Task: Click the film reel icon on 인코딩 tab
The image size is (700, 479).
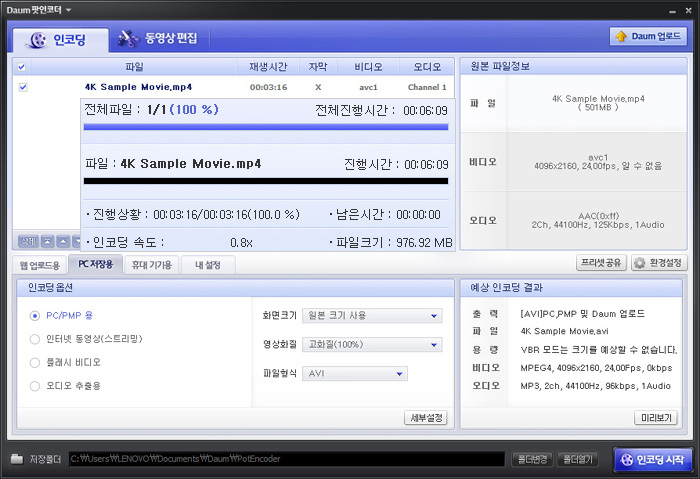Action: [36, 40]
